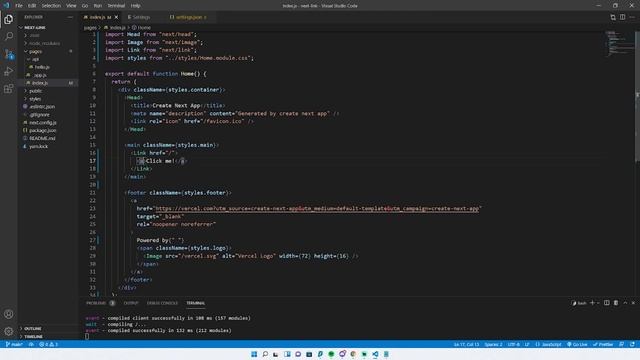
Task: Click Spaces: 2 indentation status
Action: click(x=493, y=344)
